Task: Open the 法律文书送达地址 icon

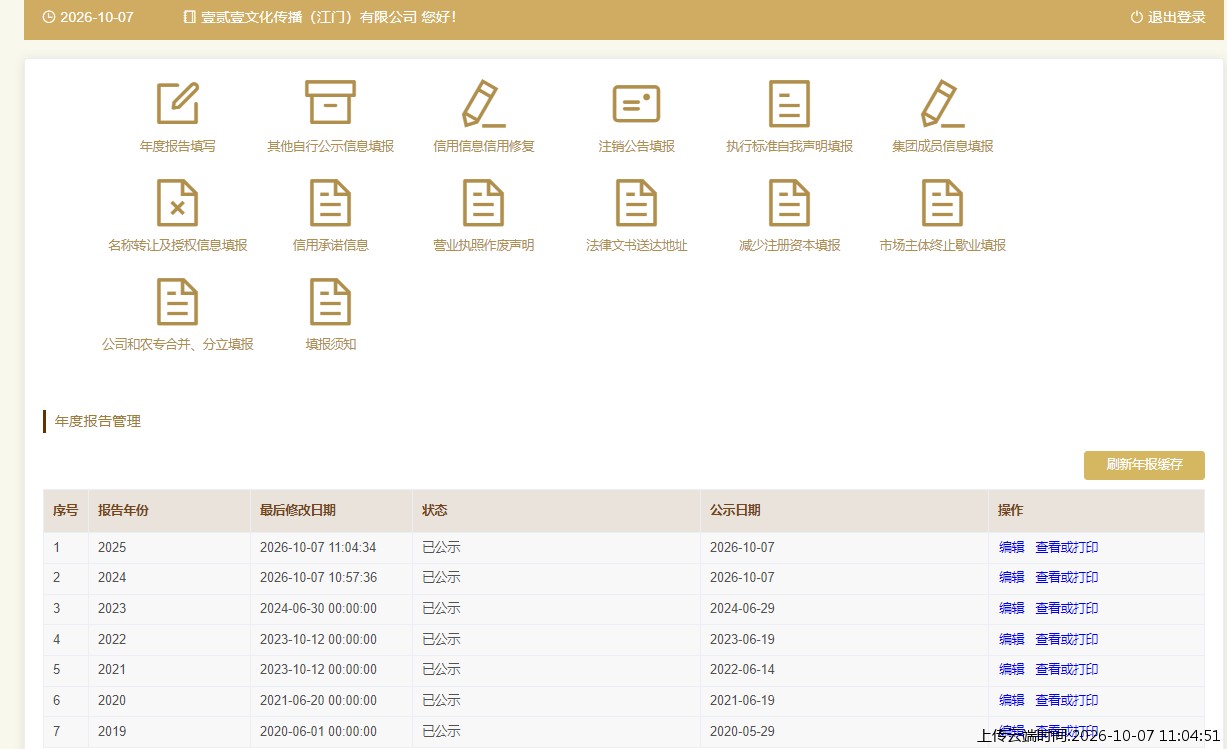Action: coord(636,203)
